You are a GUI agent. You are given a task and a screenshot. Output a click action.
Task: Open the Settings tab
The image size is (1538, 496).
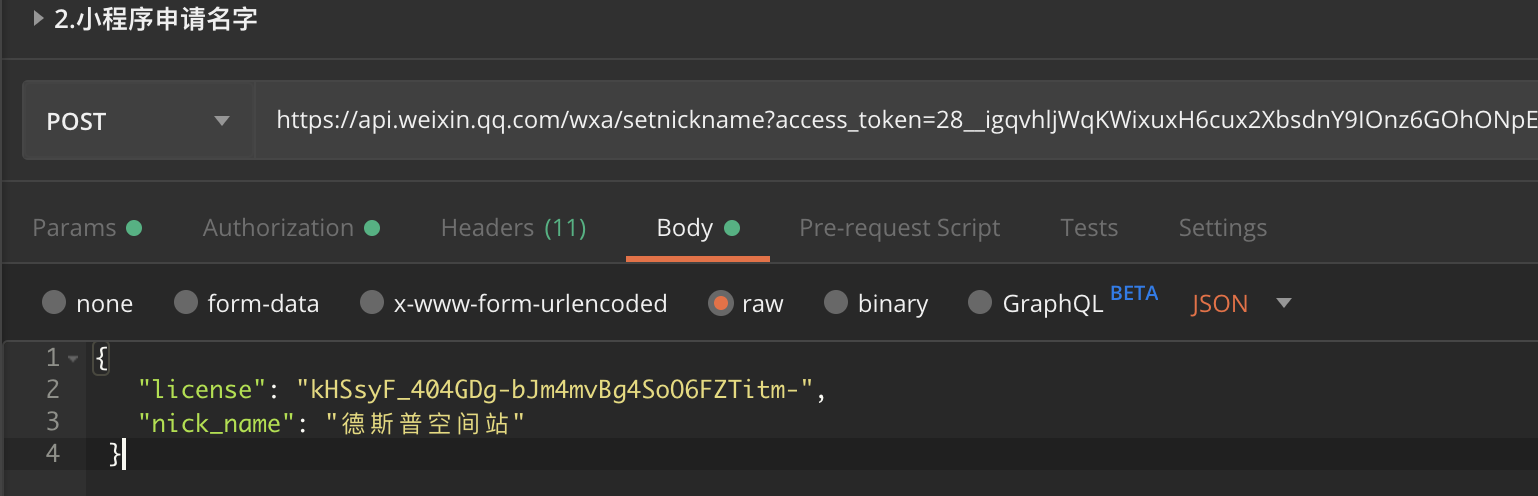click(1222, 228)
